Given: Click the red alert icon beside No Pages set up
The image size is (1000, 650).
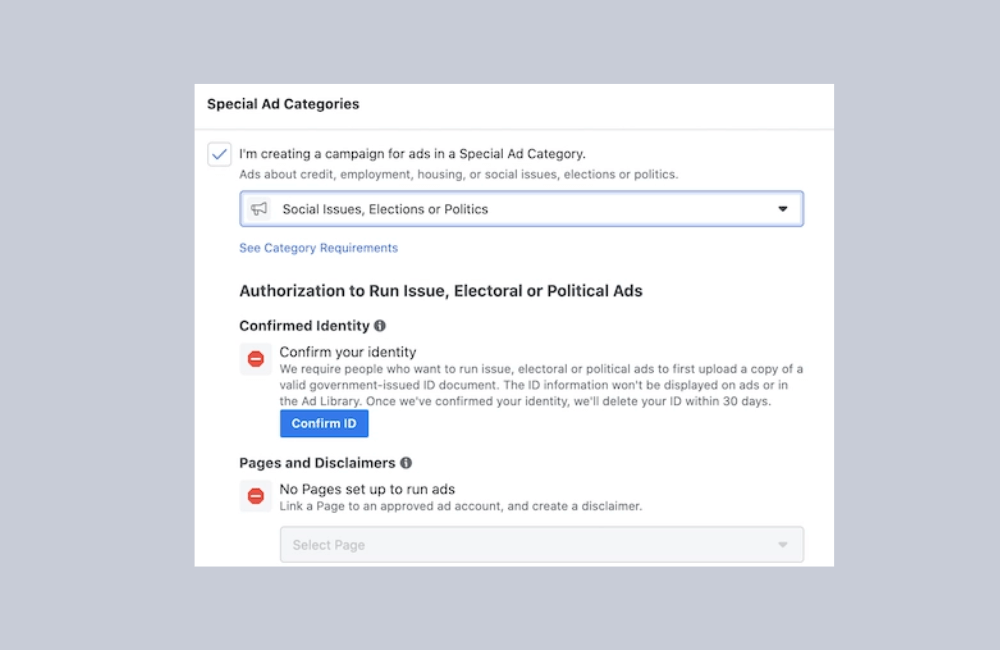Looking at the screenshot, I should [256, 495].
